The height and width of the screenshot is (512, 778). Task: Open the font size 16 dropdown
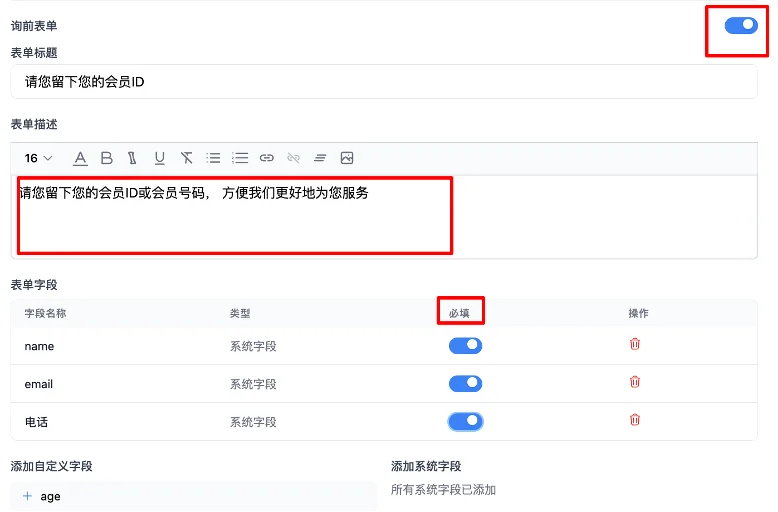pos(38,158)
